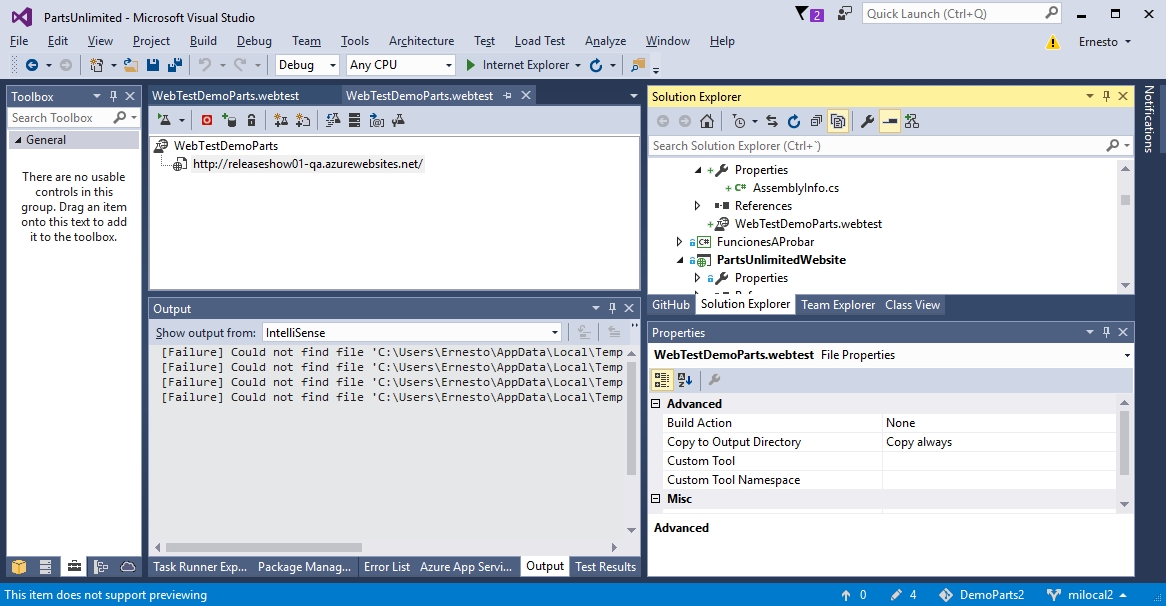Click the red Add Recording button
1166x606 pixels.
click(207, 120)
